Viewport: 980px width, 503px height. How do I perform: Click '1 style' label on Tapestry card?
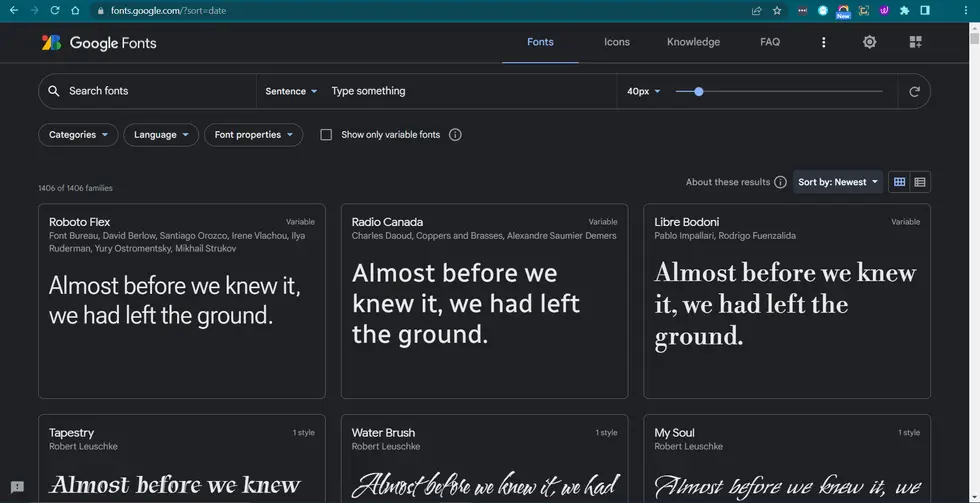(304, 432)
